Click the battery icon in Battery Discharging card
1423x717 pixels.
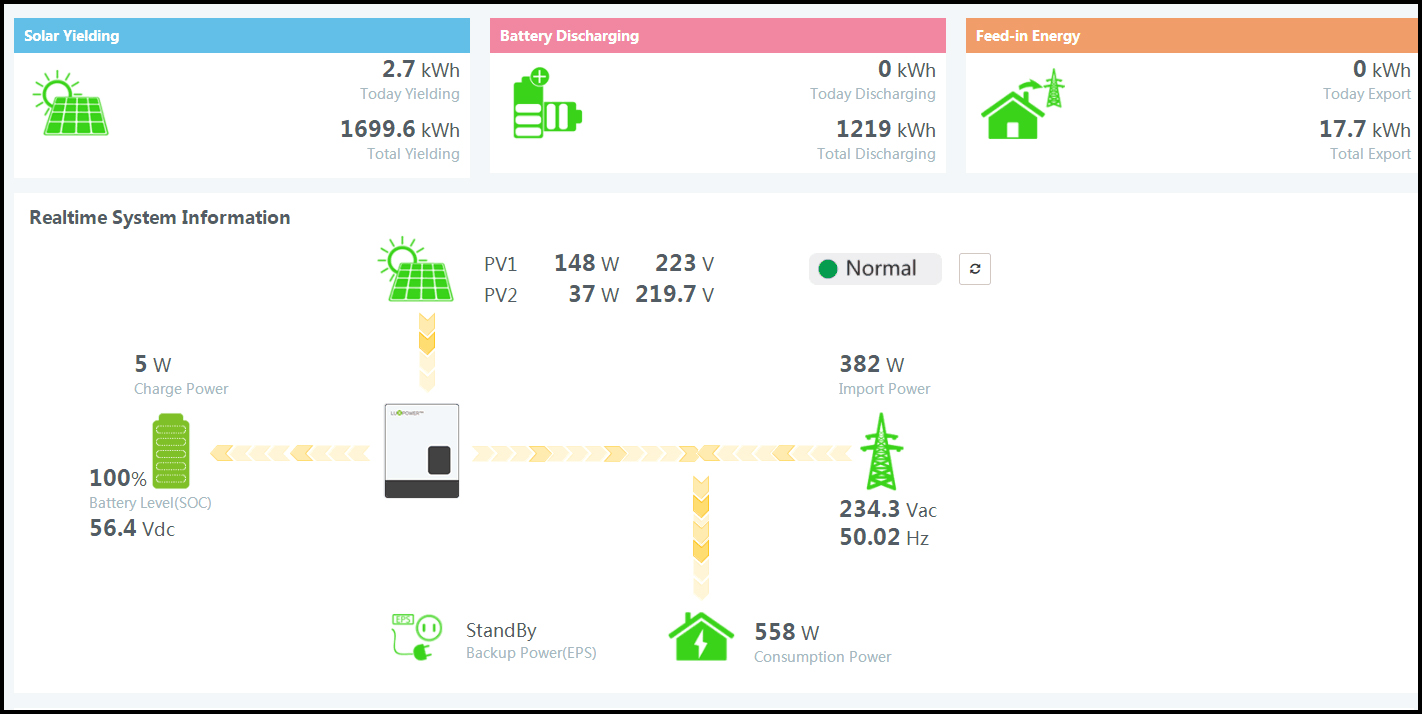[x=546, y=104]
